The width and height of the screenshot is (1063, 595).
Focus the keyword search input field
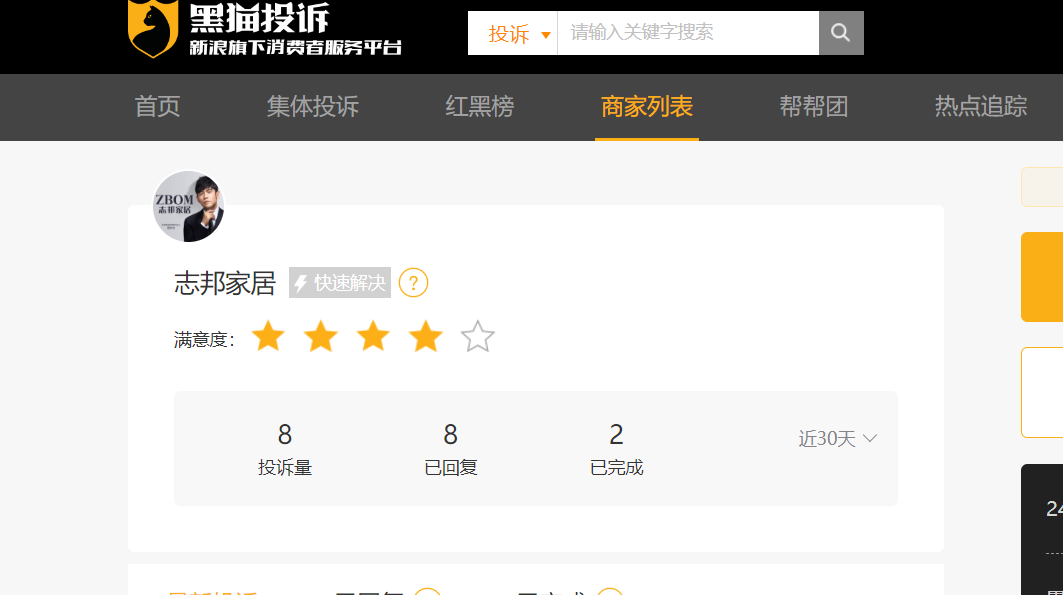(x=687, y=33)
